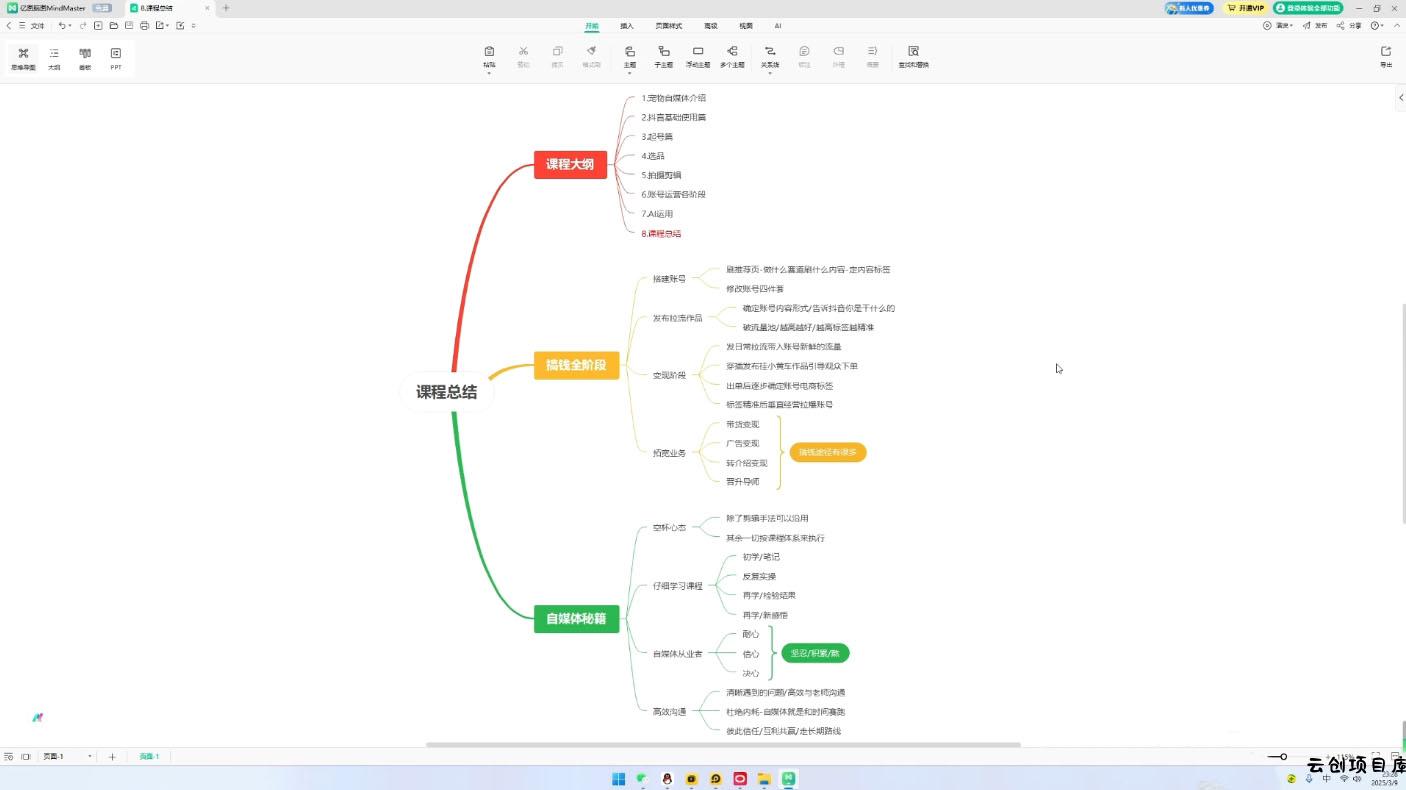The width and height of the screenshot is (1406, 790).
Task: Select the 搞钱全阶段 yellow topic node
Action: tap(576, 365)
